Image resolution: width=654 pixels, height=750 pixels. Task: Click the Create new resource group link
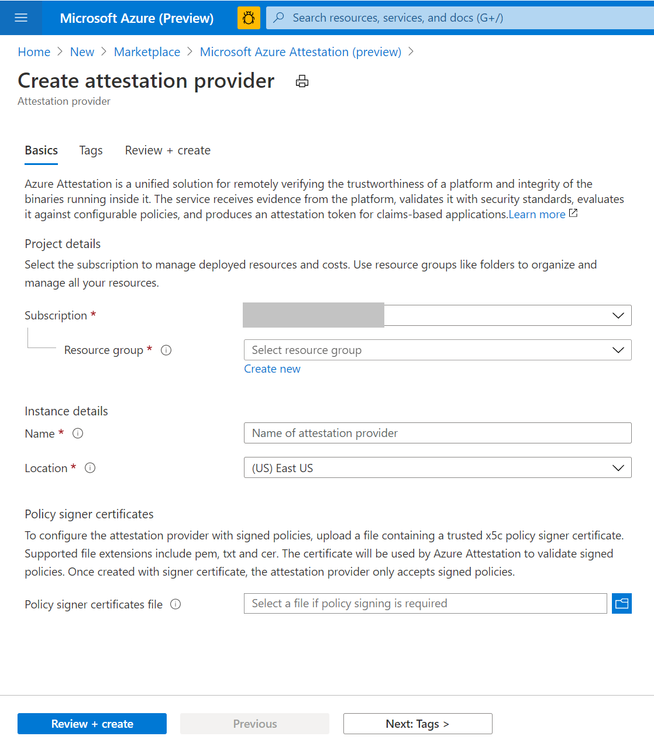272,369
